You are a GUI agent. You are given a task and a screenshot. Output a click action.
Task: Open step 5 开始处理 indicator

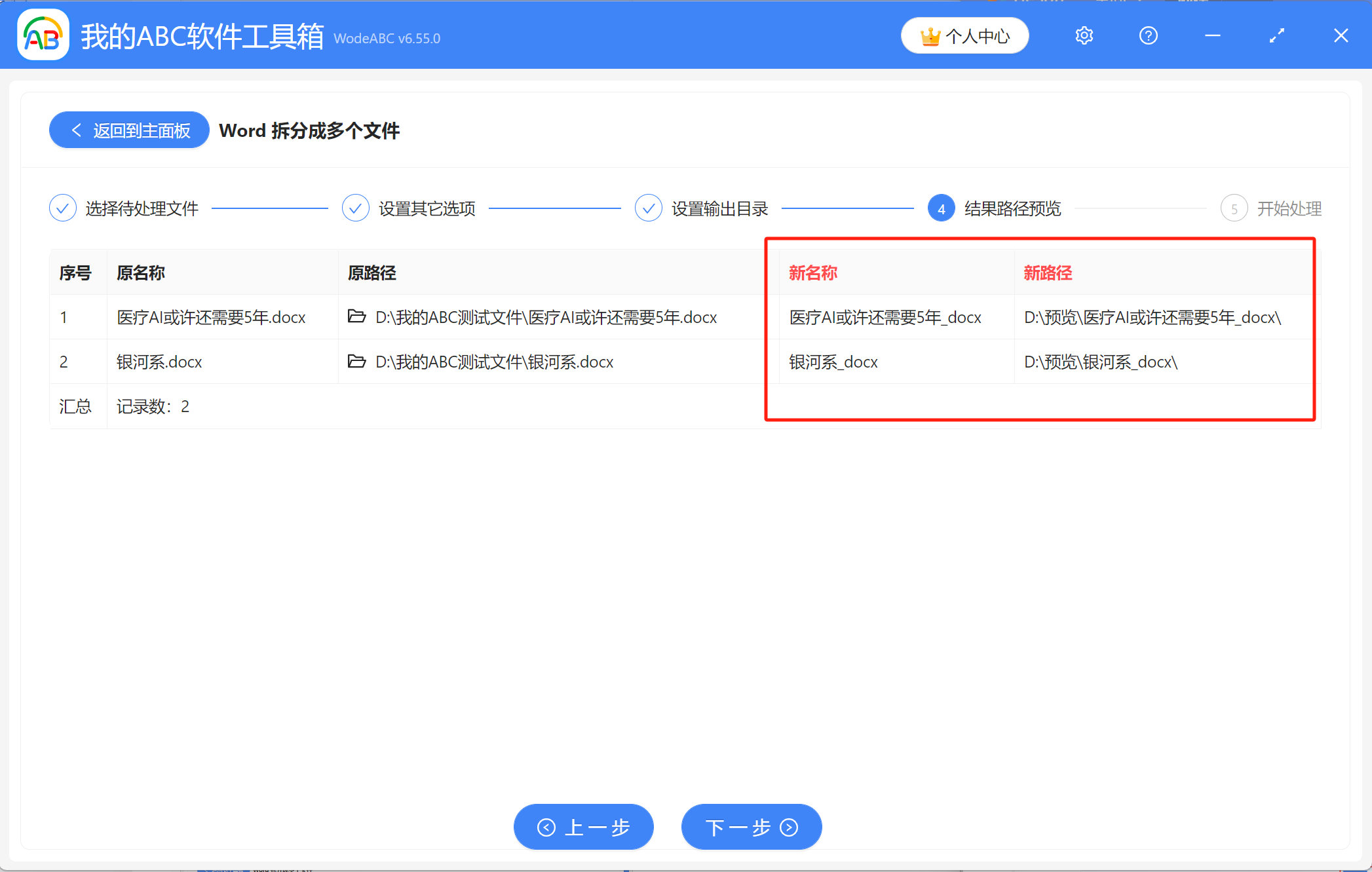[x=1235, y=208]
